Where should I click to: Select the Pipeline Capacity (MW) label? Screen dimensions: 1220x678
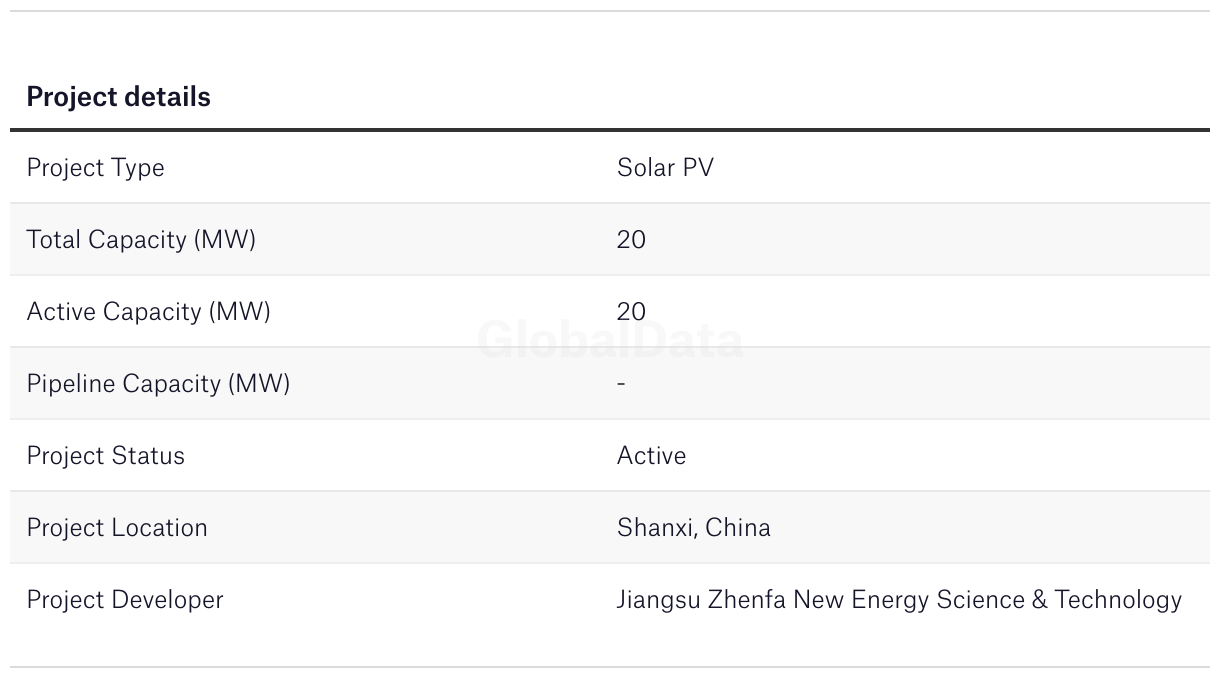(x=158, y=384)
